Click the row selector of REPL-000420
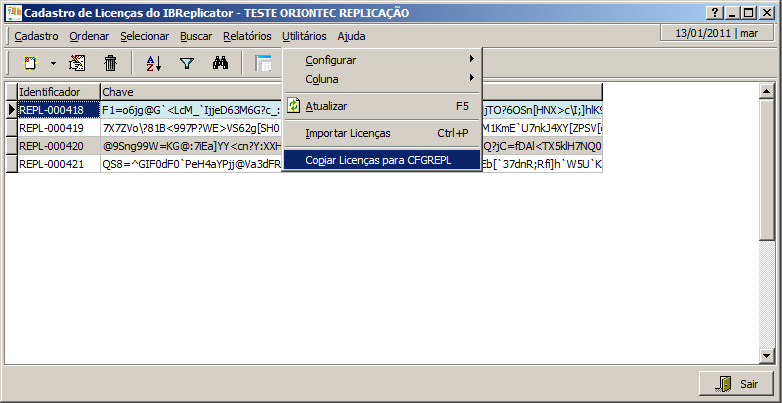Screen dimensions: 782x403 (x=11, y=146)
